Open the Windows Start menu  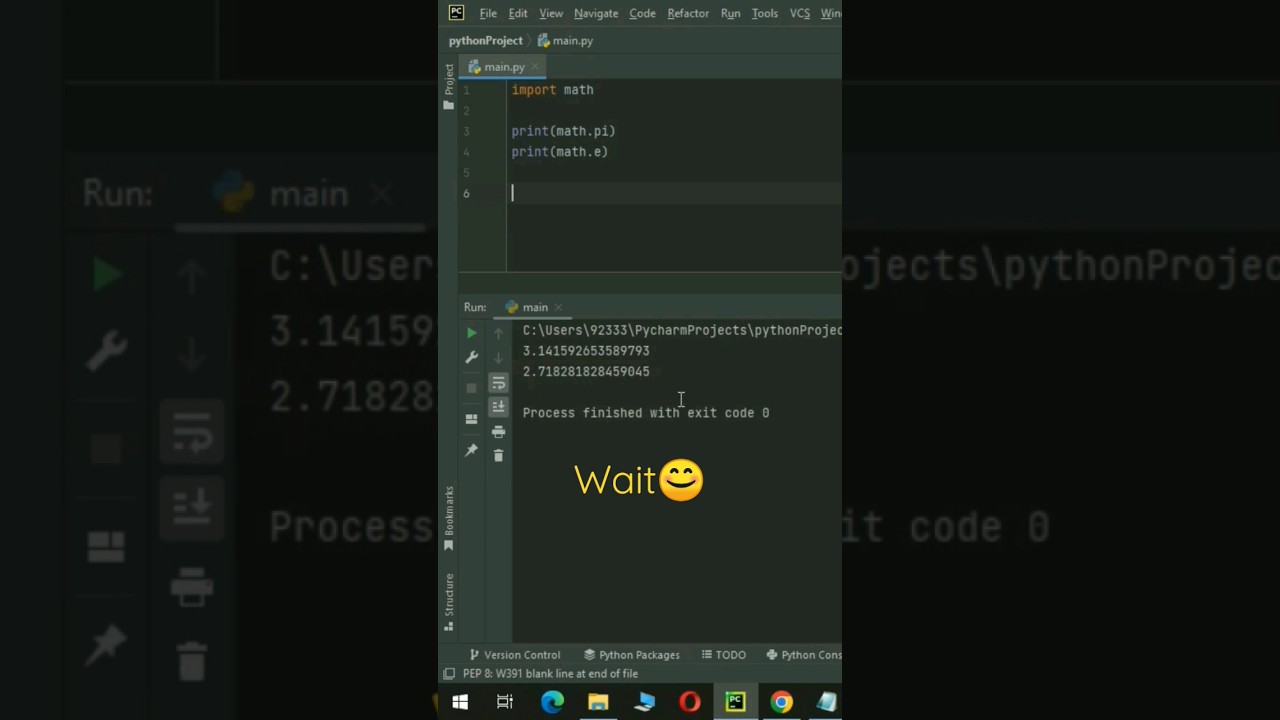click(460, 702)
